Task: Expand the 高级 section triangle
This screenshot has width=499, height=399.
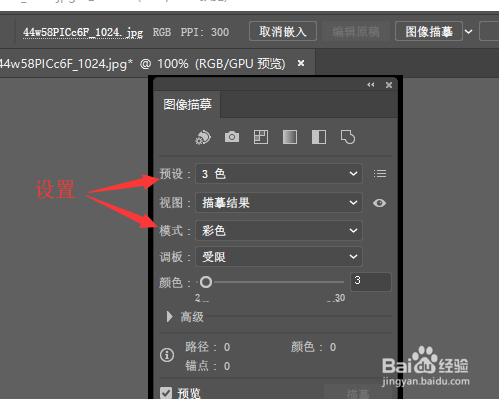Action: pos(169,317)
